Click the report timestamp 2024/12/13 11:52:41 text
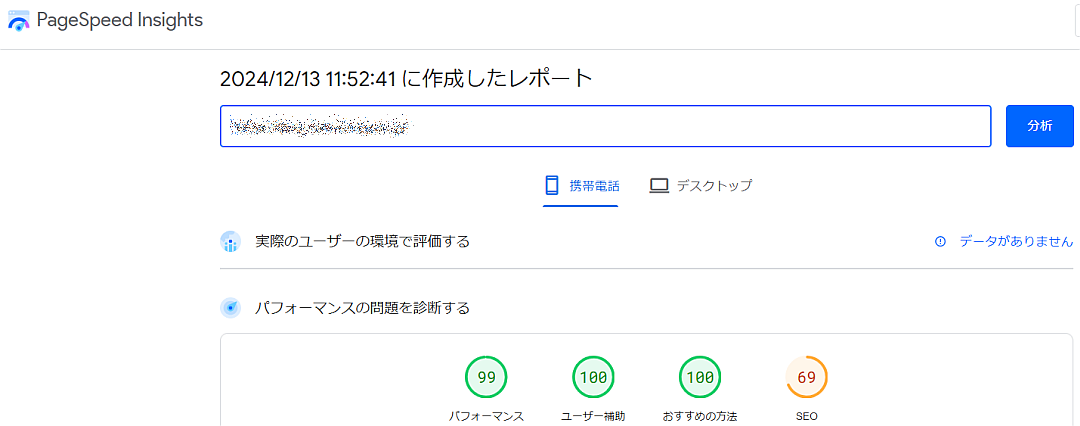1080x426 pixels. [308, 79]
